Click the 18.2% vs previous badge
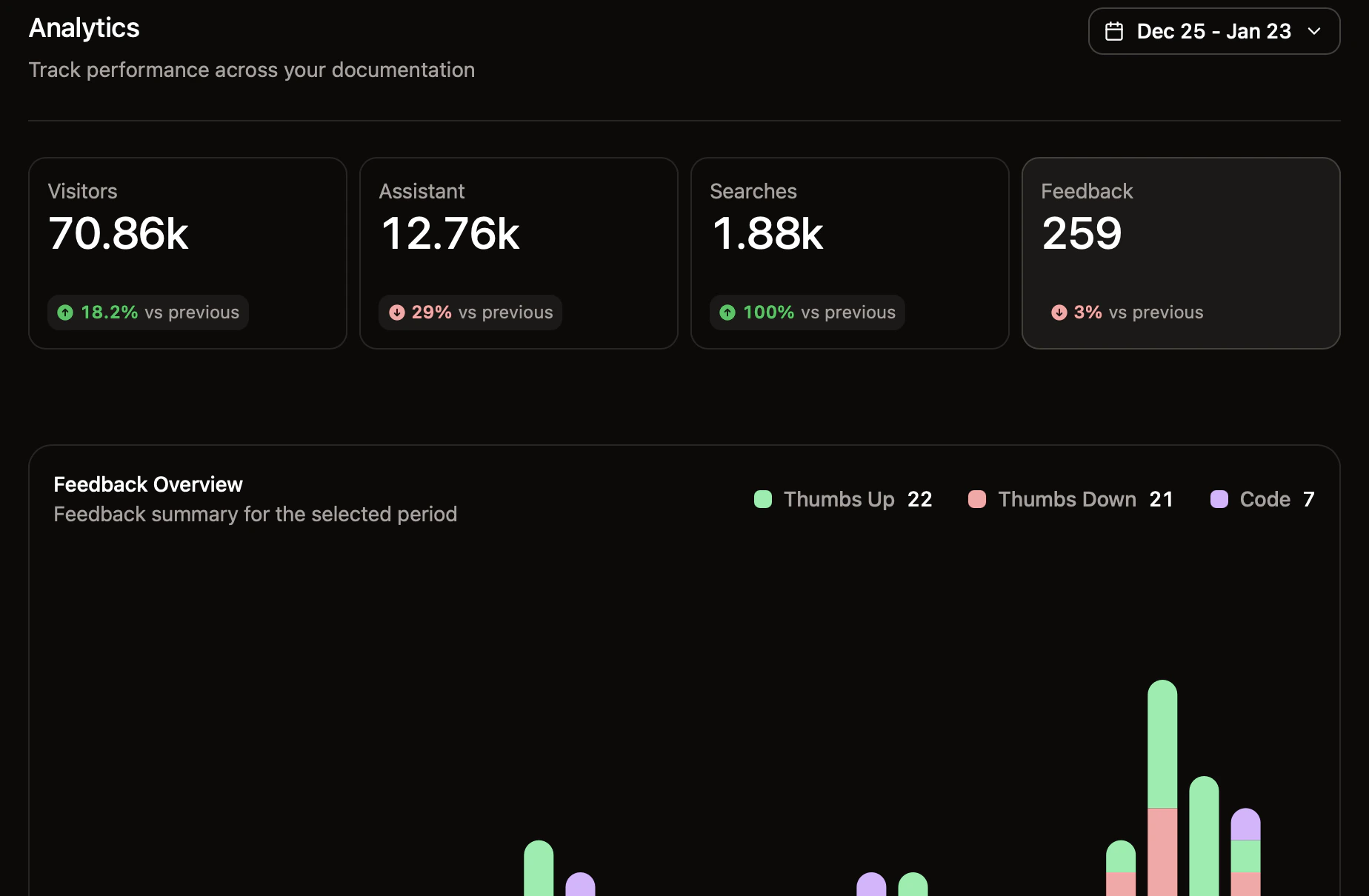Screen dimensions: 1369x896 147,312
